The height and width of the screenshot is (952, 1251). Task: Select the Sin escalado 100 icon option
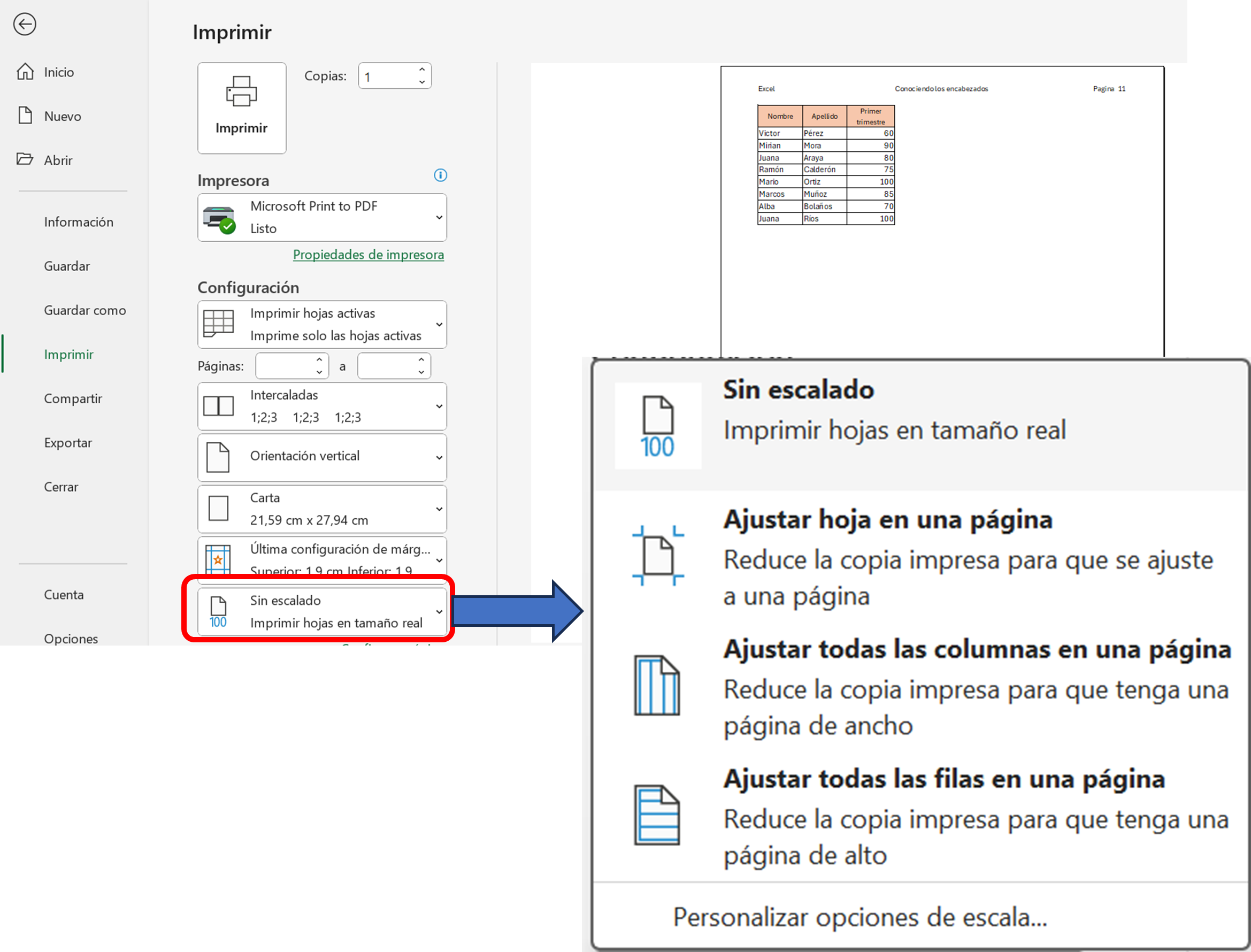click(658, 426)
